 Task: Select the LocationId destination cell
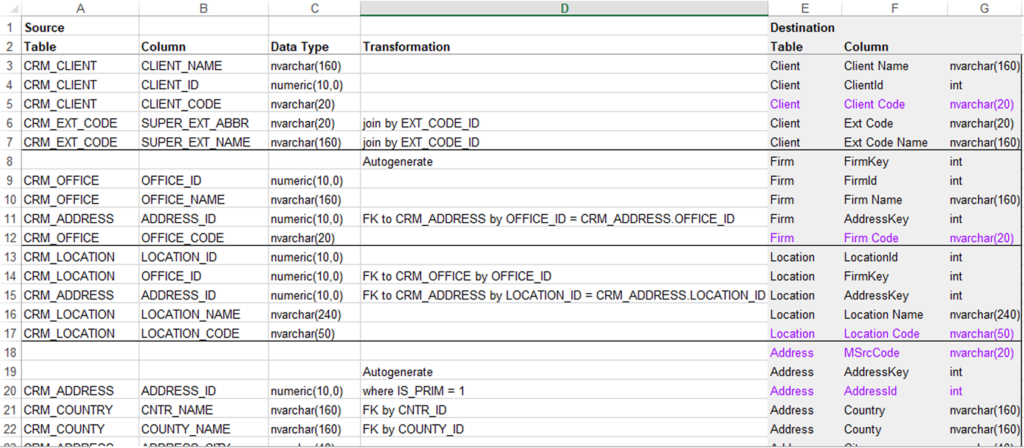click(894, 257)
